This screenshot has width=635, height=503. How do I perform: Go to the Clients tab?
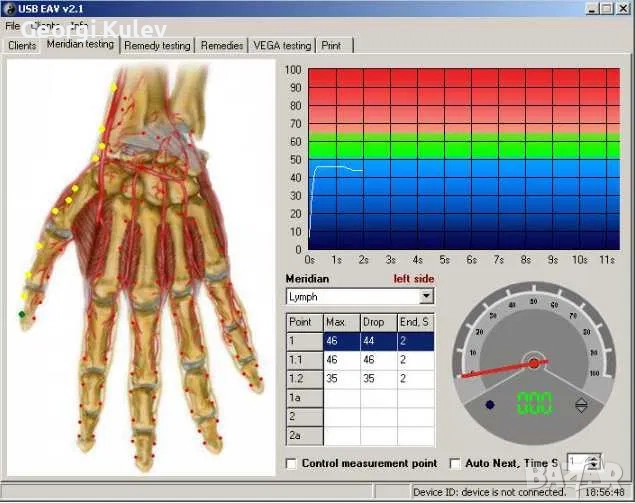[x=22, y=45]
